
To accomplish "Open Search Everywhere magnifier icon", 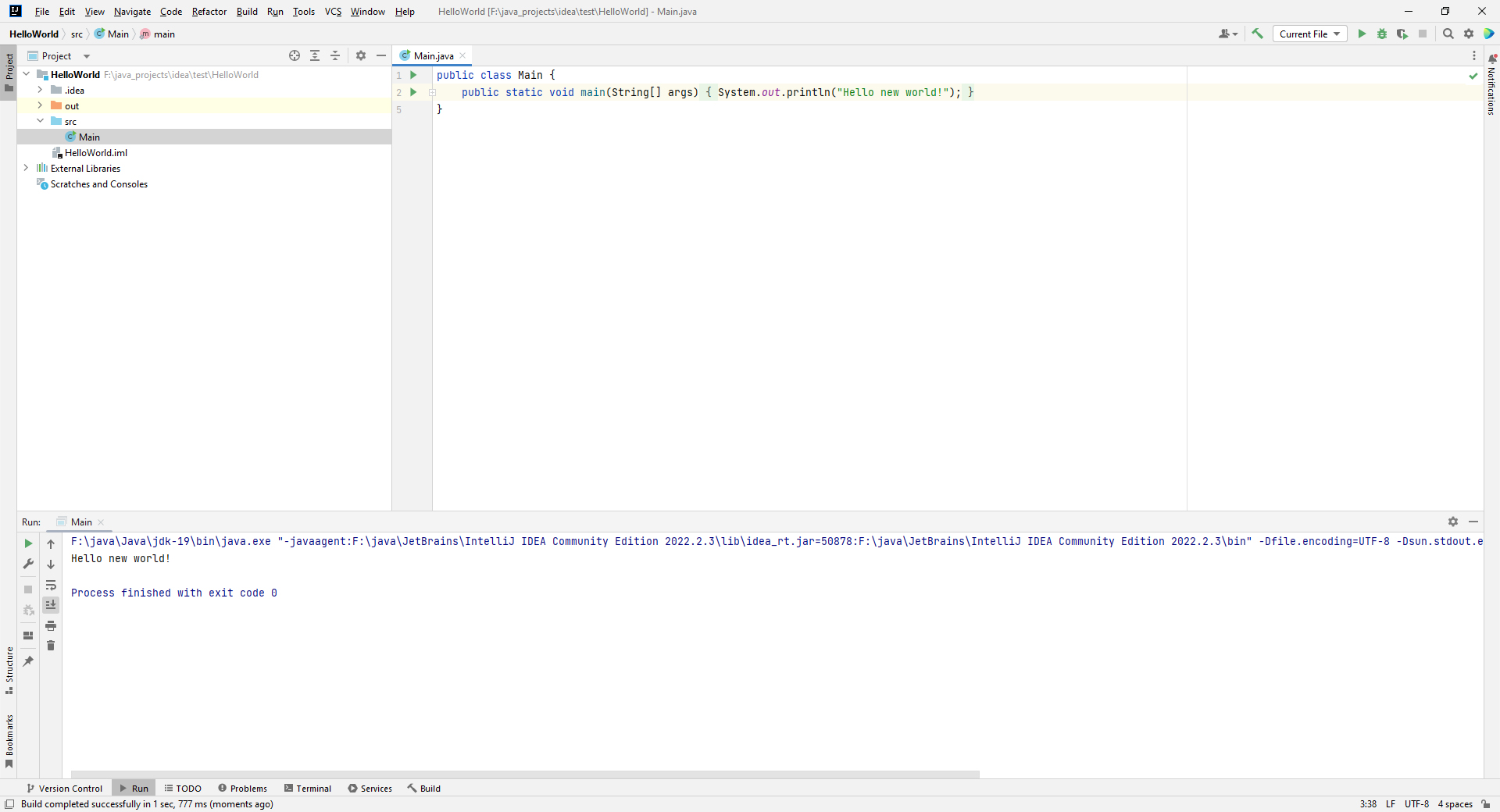I will tap(1448, 34).
